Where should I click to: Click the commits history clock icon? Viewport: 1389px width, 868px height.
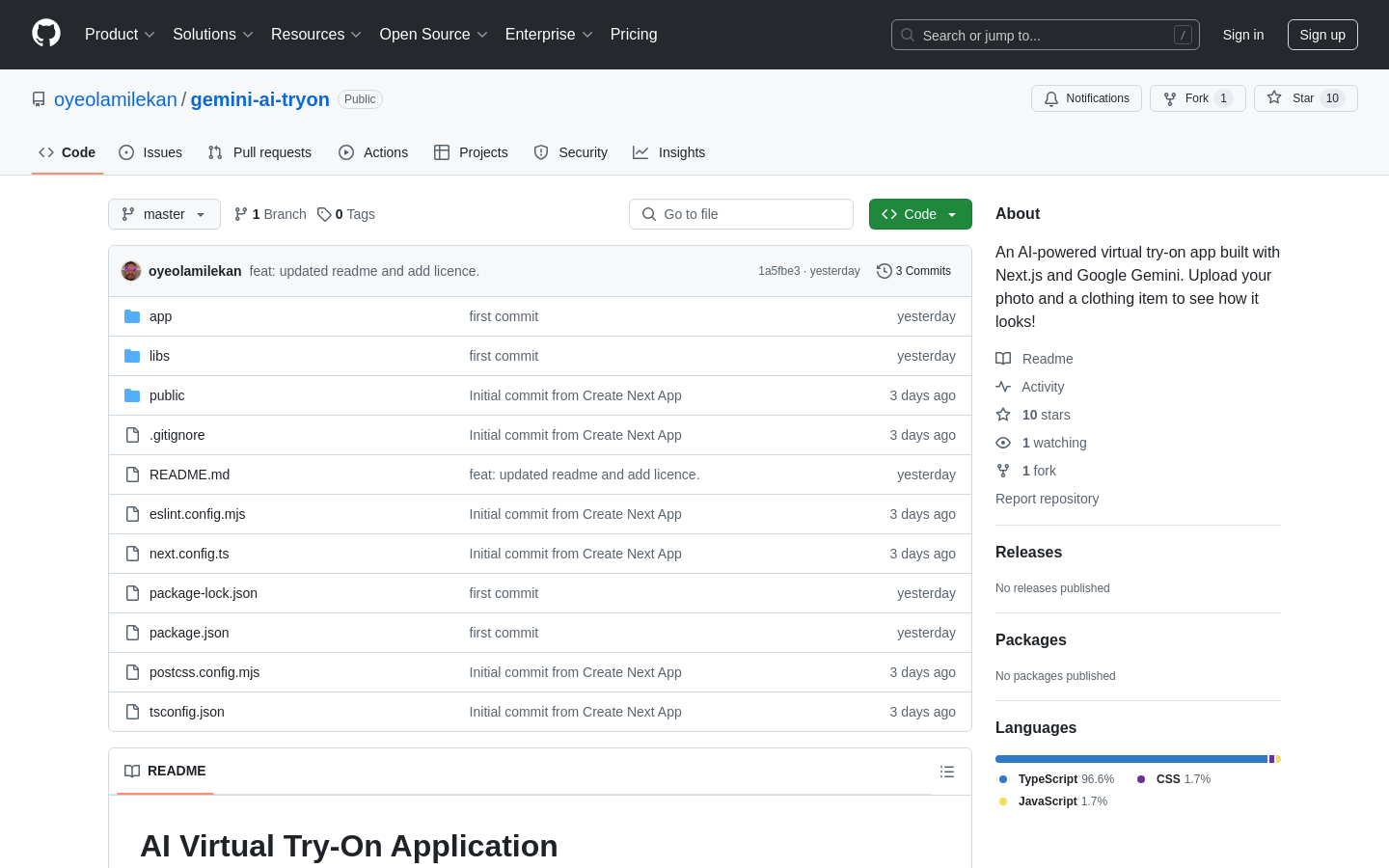tap(884, 271)
